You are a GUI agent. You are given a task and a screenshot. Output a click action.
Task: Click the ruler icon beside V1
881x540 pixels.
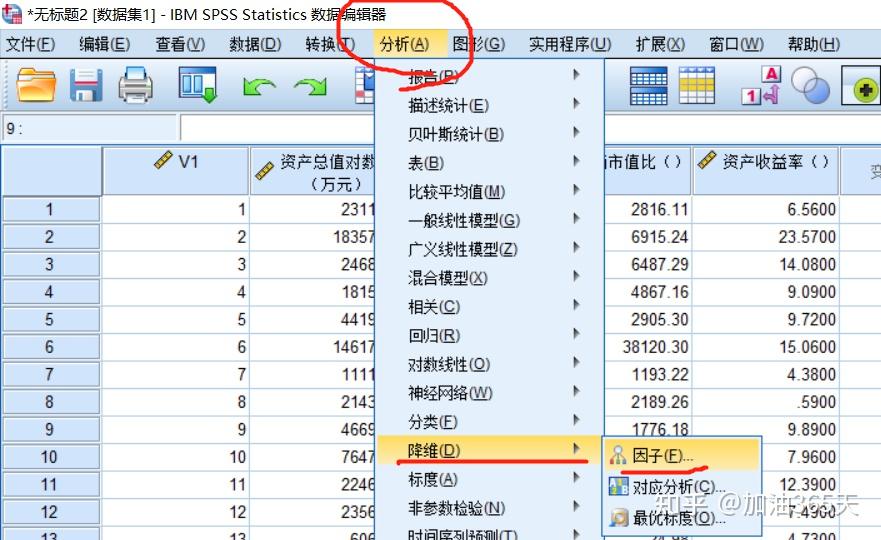tap(163, 160)
